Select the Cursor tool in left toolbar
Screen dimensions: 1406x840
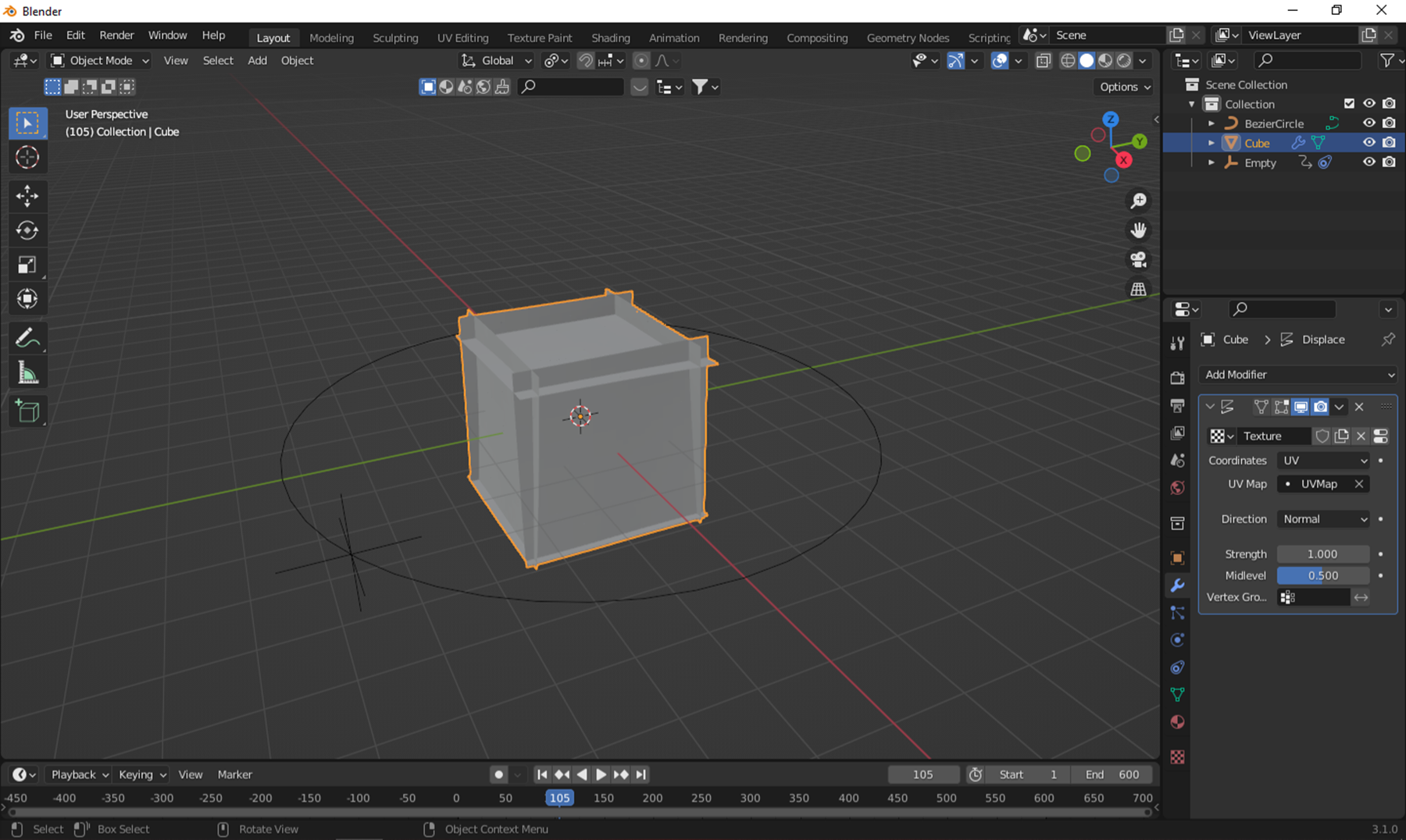[x=27, y=158]
